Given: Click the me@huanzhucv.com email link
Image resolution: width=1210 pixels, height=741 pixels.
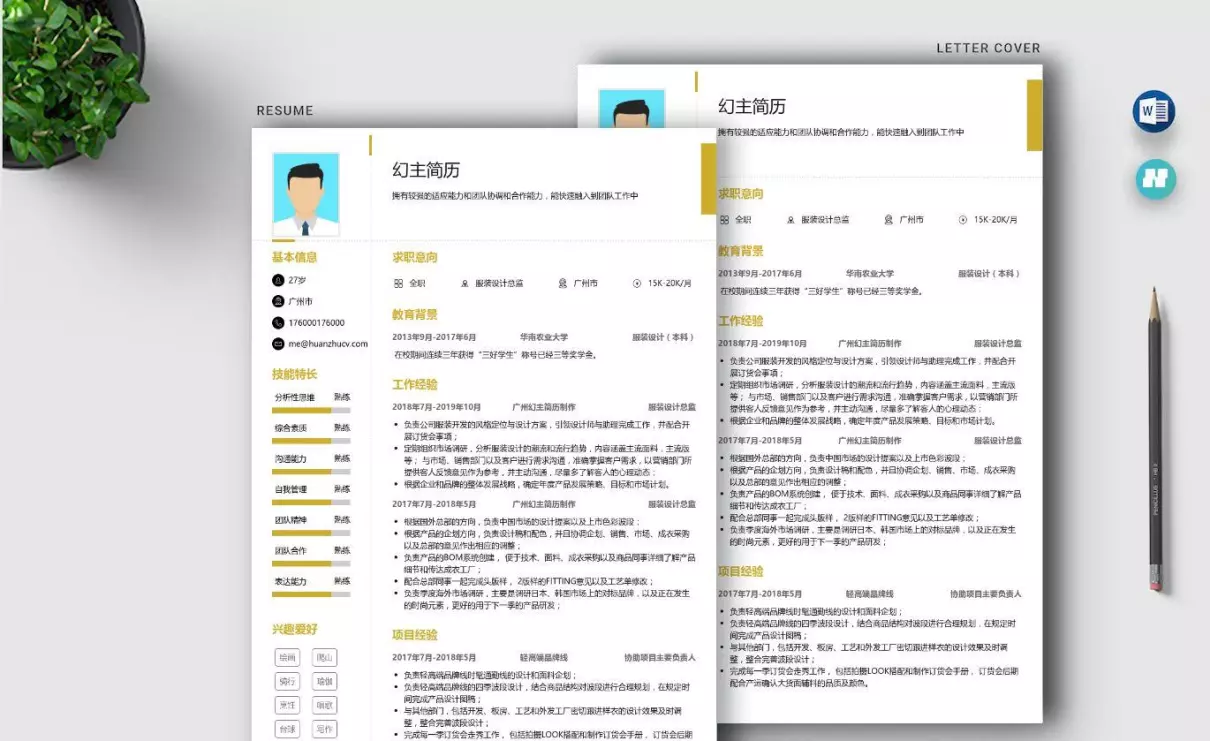Looking at the screenshot, I should tap(328, 343).
